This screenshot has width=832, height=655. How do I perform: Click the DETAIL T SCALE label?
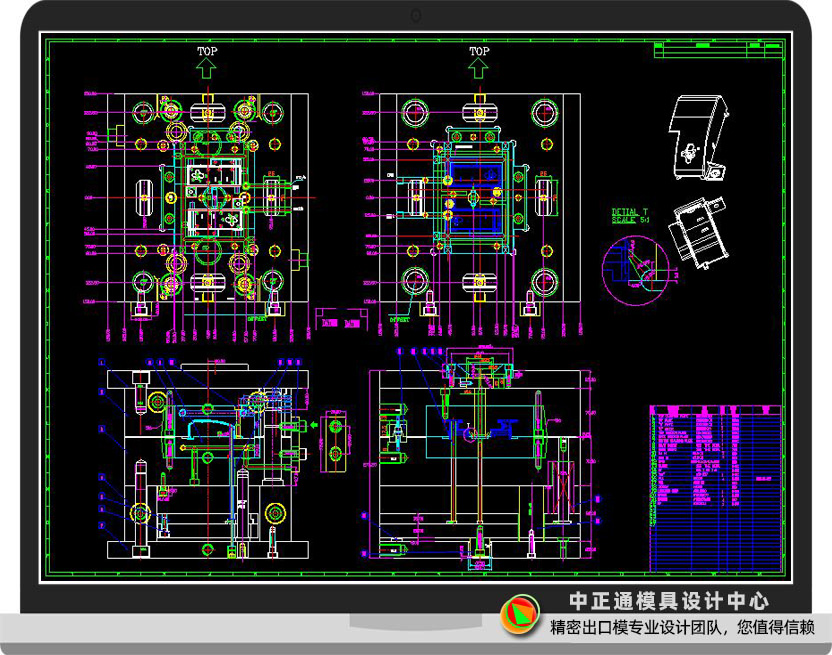(x=630, y=216)
